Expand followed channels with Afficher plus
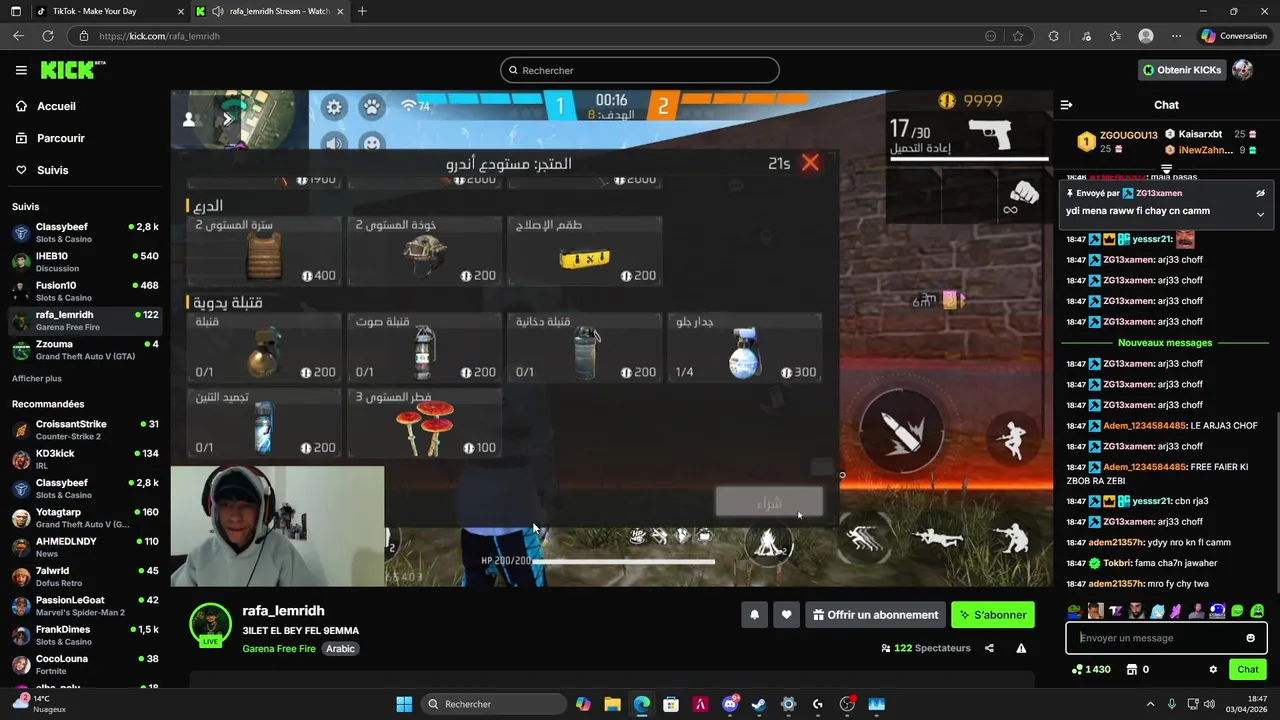The image size is (1280, 720). pos(37,378)
